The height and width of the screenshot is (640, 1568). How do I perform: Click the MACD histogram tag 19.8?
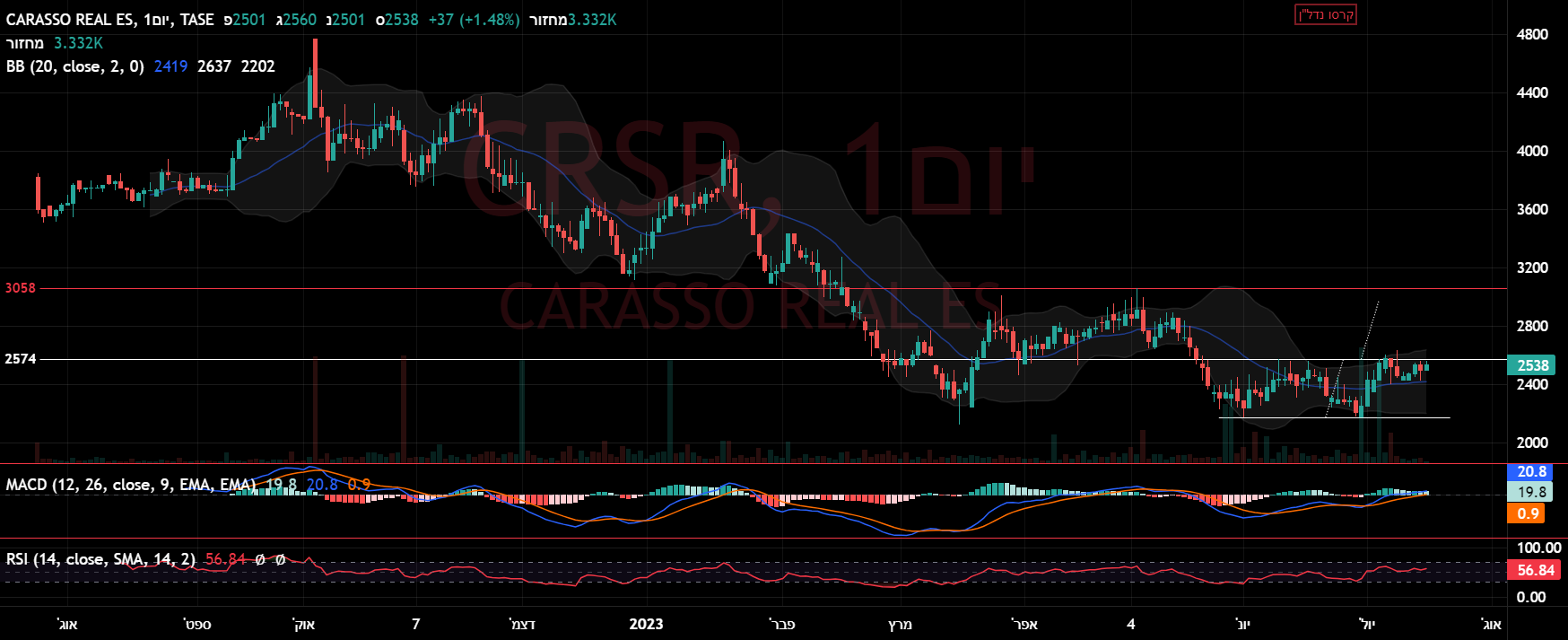(x=1531, y=492)
